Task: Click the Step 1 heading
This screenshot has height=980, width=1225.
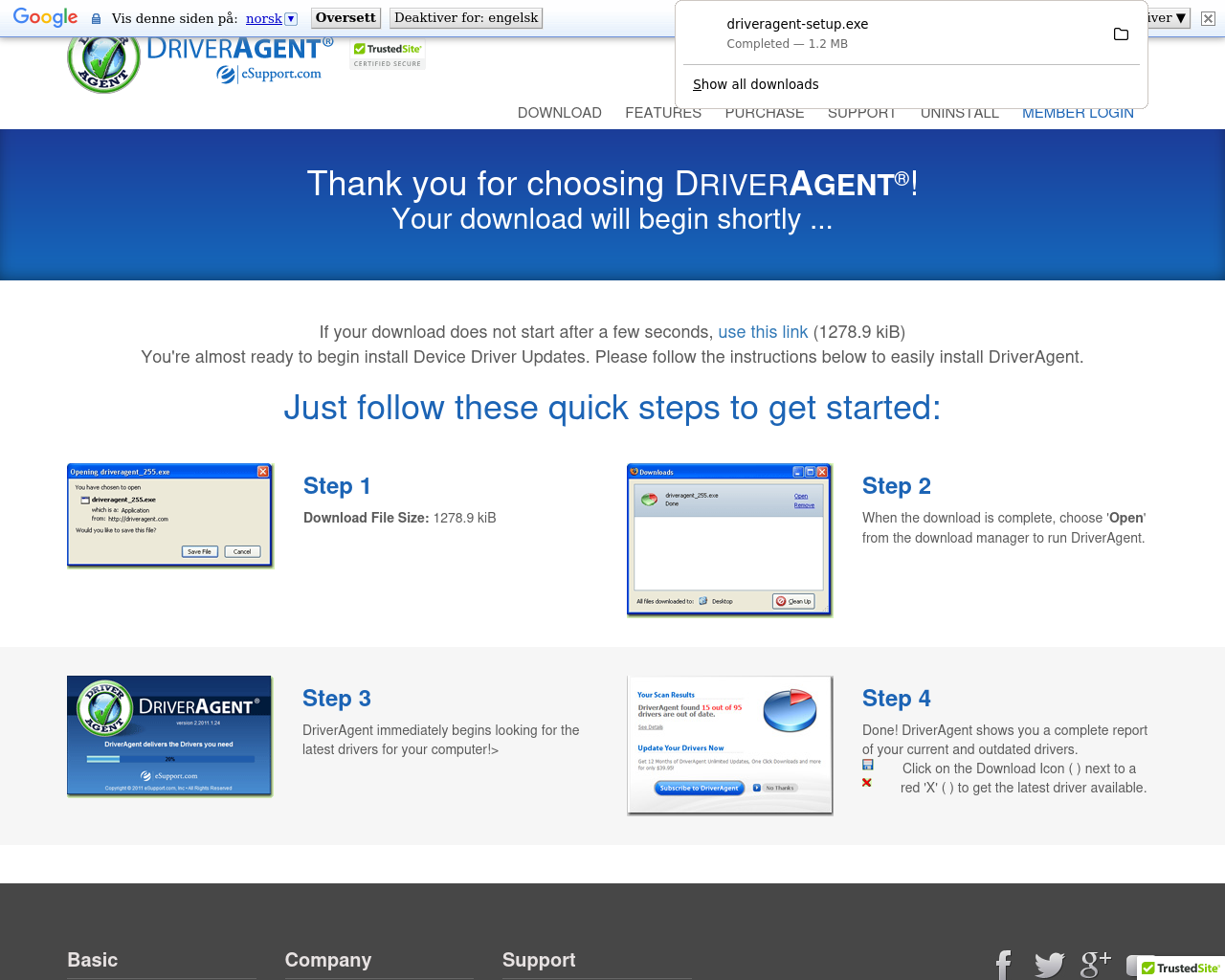Action: click(x=337, y=486)
